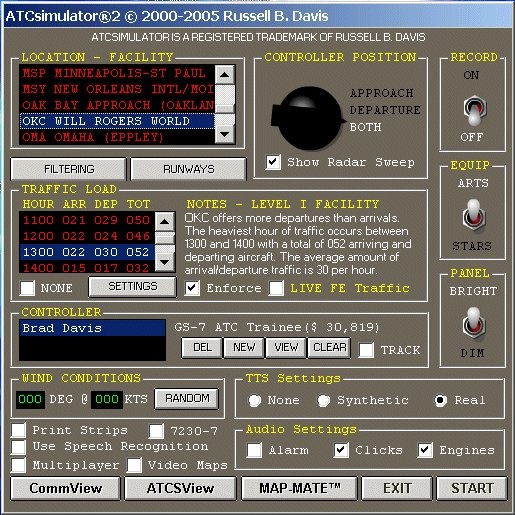Select TTS Synthetic radio button
The width and height of the screenshot is (515, 515).
click(323, 400)
